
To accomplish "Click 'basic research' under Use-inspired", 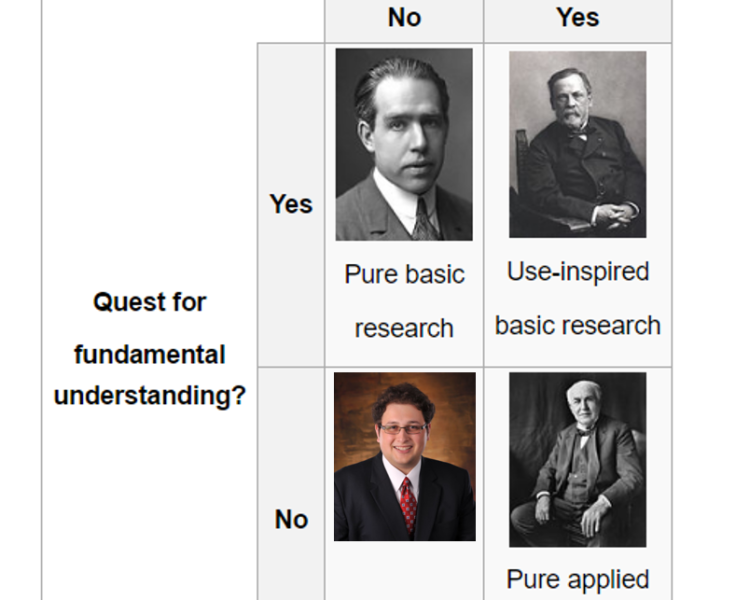I will point(577,326).
